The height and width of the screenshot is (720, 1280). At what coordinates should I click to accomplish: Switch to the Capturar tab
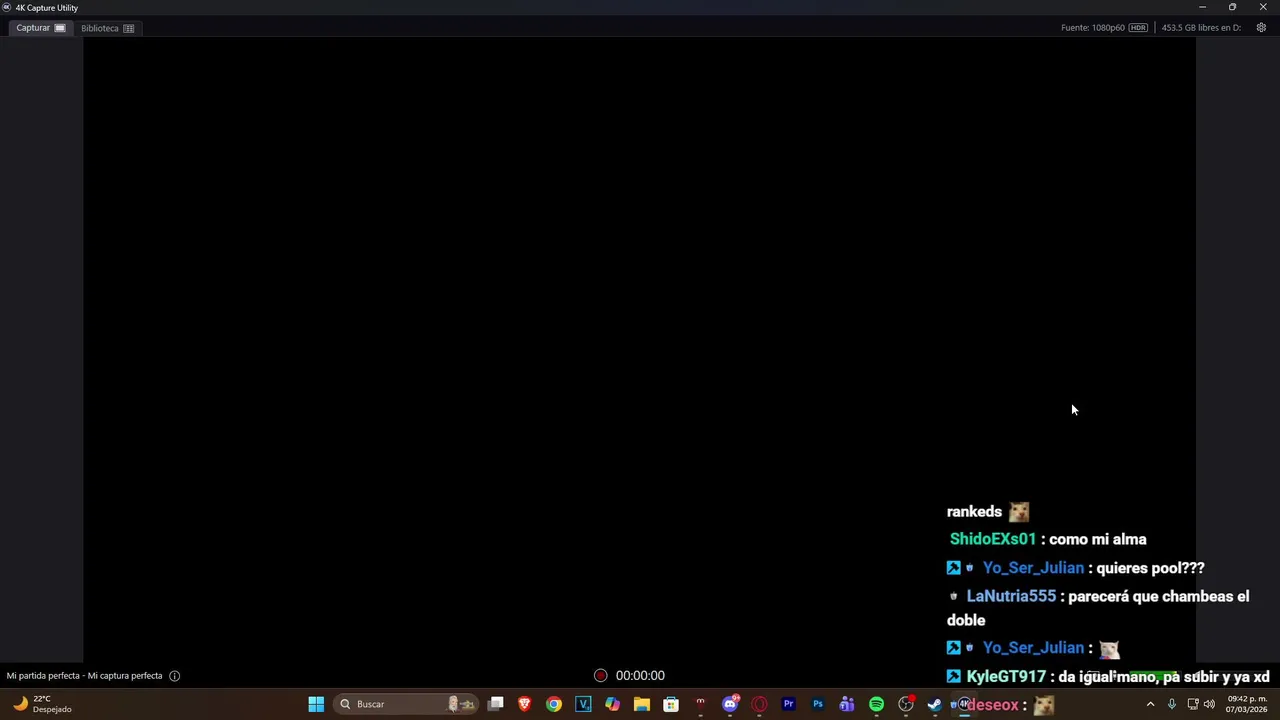point(41,28)
